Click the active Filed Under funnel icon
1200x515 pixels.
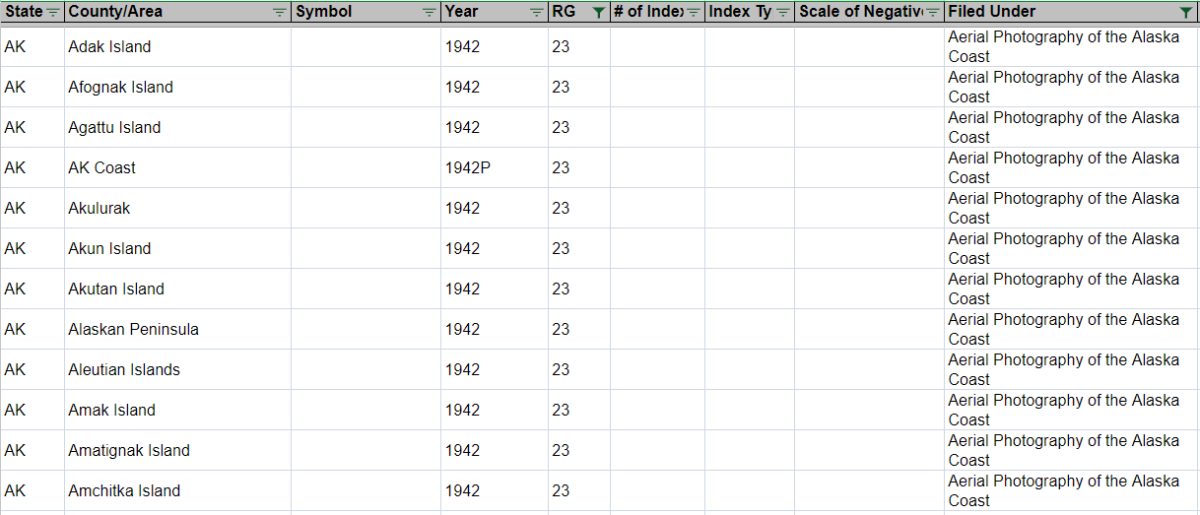(1186, 12)
